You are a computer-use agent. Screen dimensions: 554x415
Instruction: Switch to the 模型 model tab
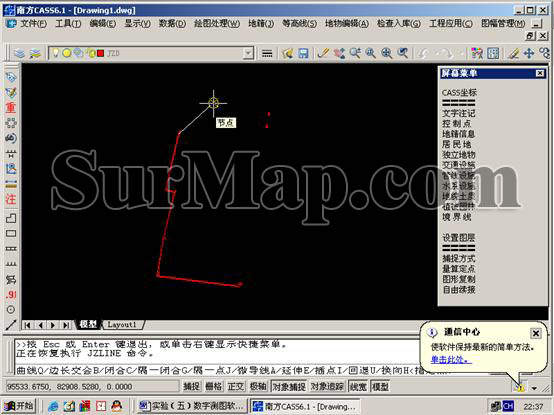tap(88, 325)
